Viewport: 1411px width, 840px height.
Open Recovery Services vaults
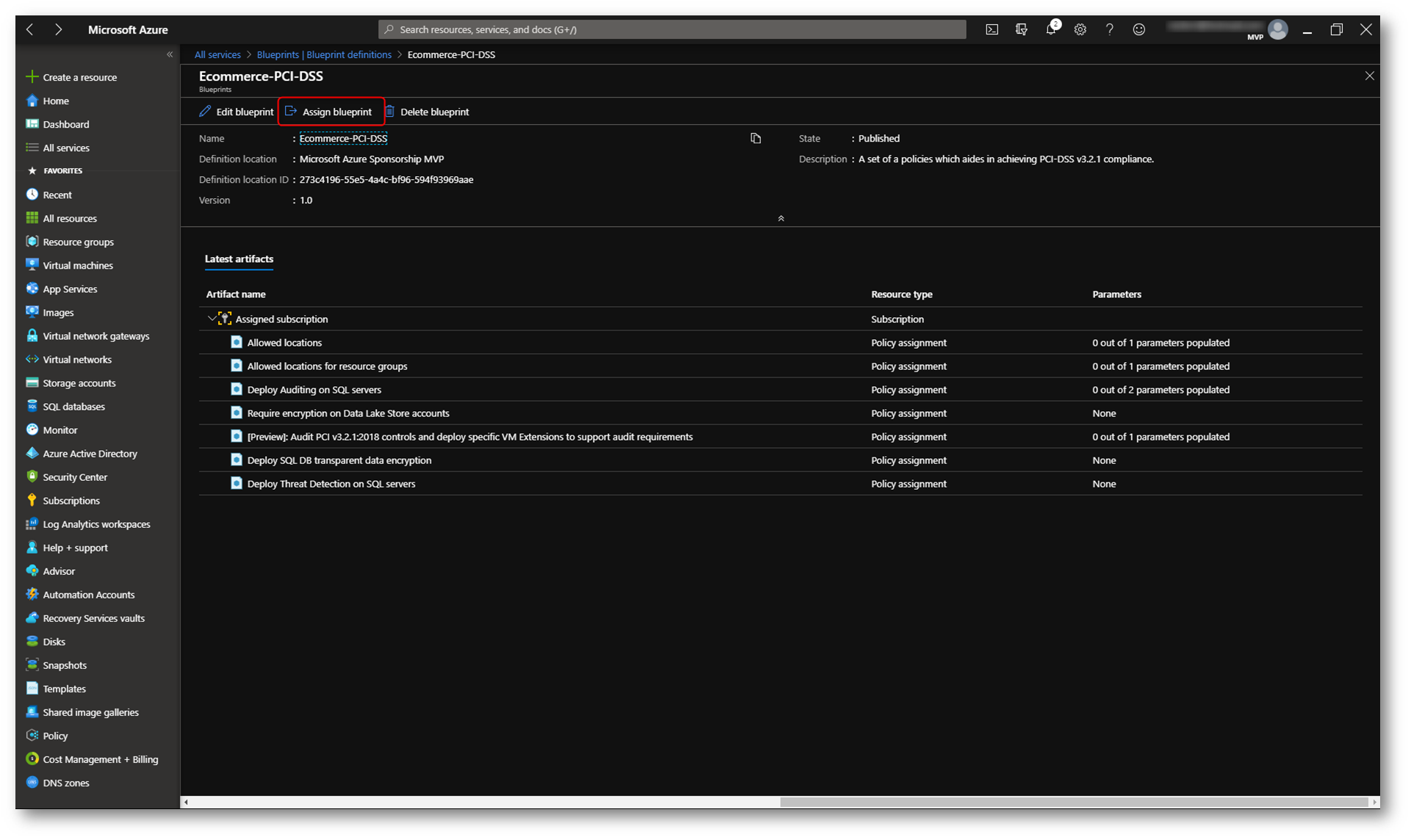(93, 618)
